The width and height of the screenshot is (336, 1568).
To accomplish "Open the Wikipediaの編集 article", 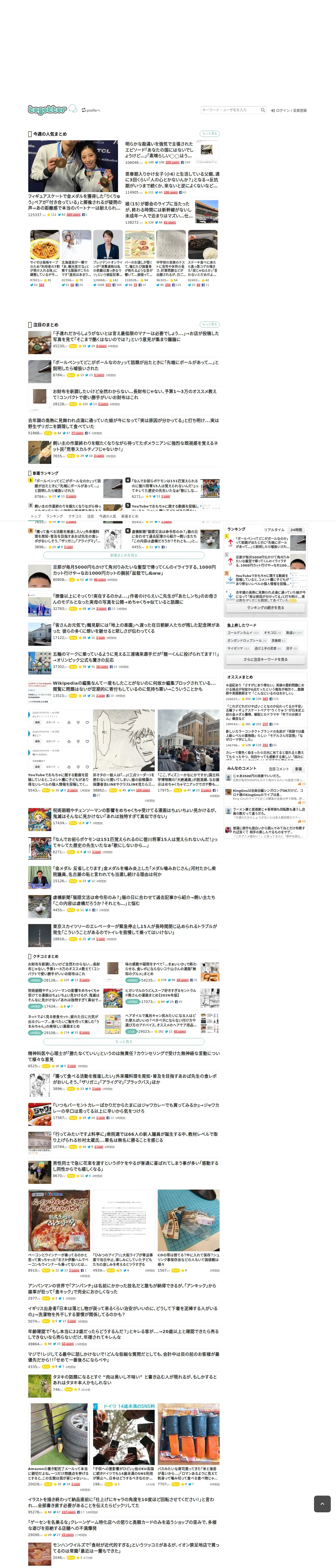I will [x=134, y=686].
